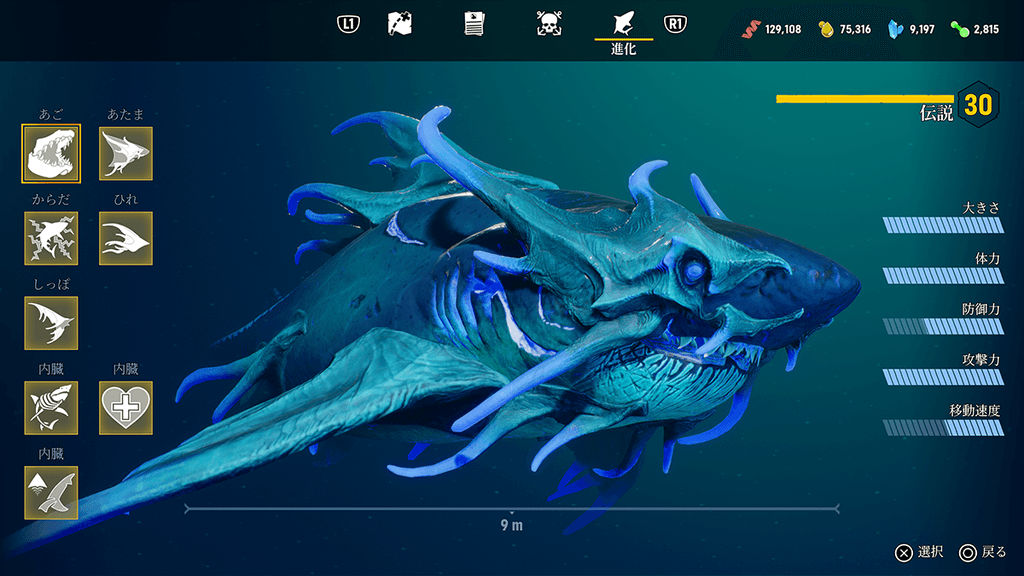This screenshot has height=576, width=1024.
Task: Switch to the skull and crossbones tab
Action: [549, 23]
